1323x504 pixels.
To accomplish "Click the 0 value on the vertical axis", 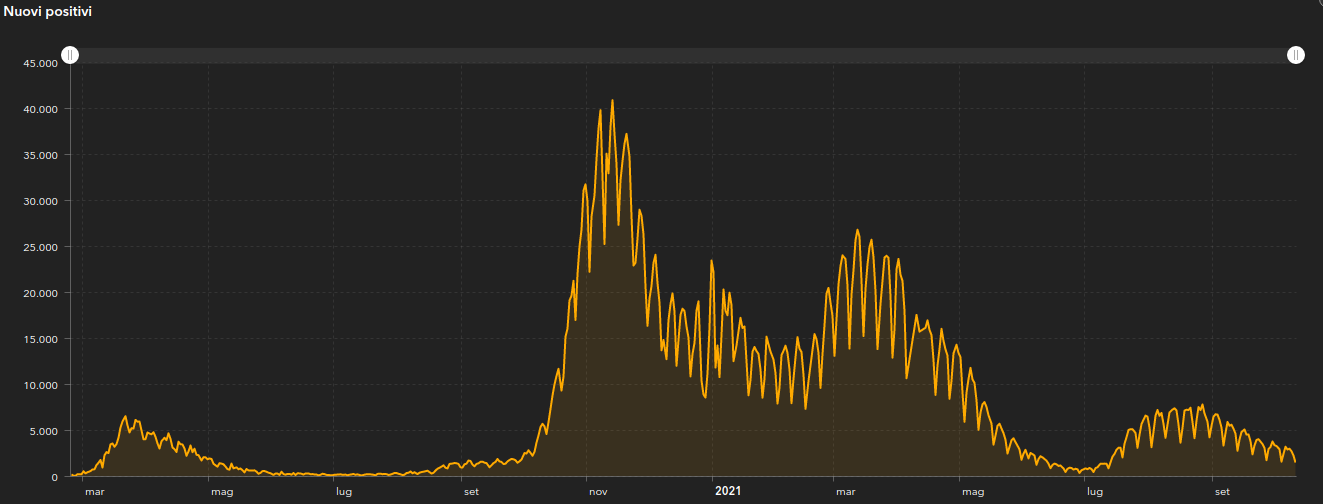I will click(x=55, y=477).
